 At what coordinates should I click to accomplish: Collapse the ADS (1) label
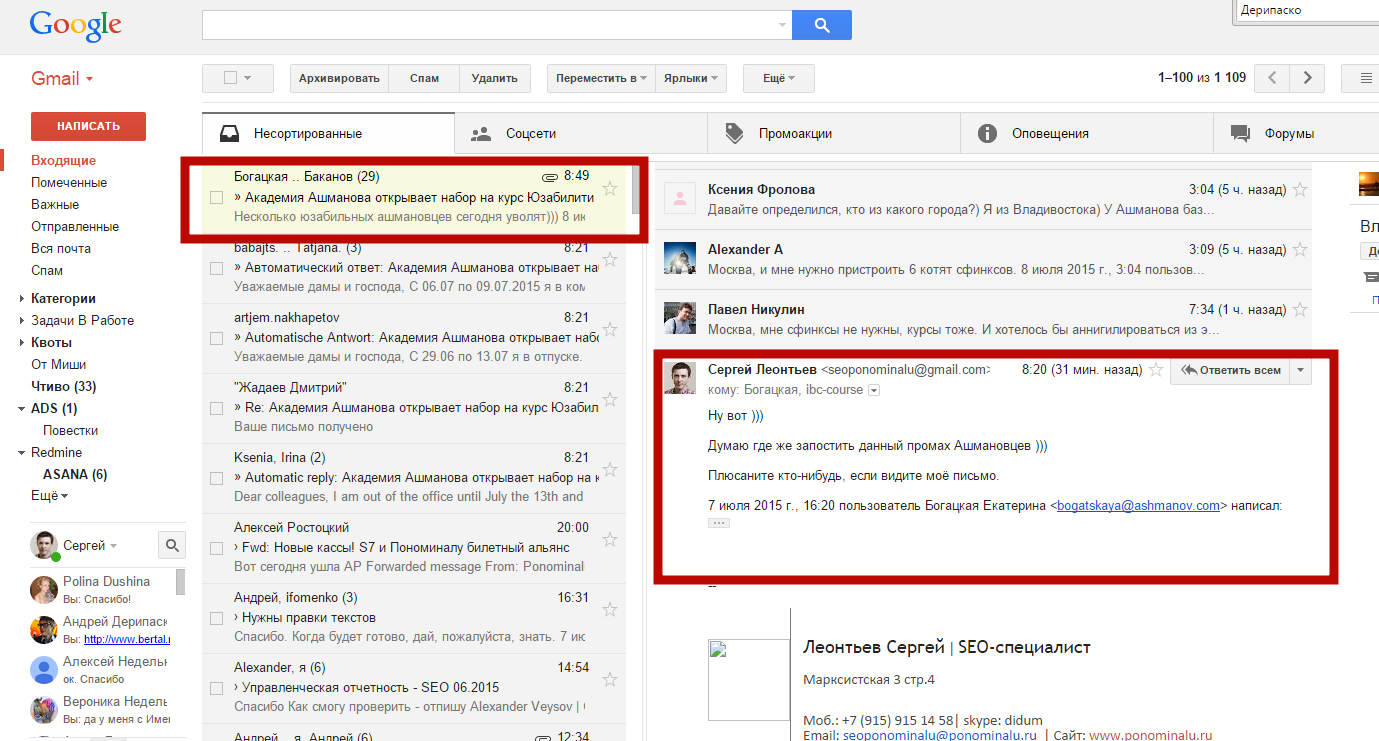click(22, 408)
